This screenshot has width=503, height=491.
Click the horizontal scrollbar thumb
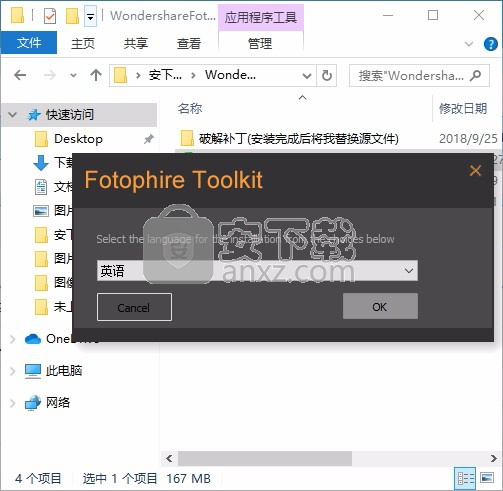(265, 459)
